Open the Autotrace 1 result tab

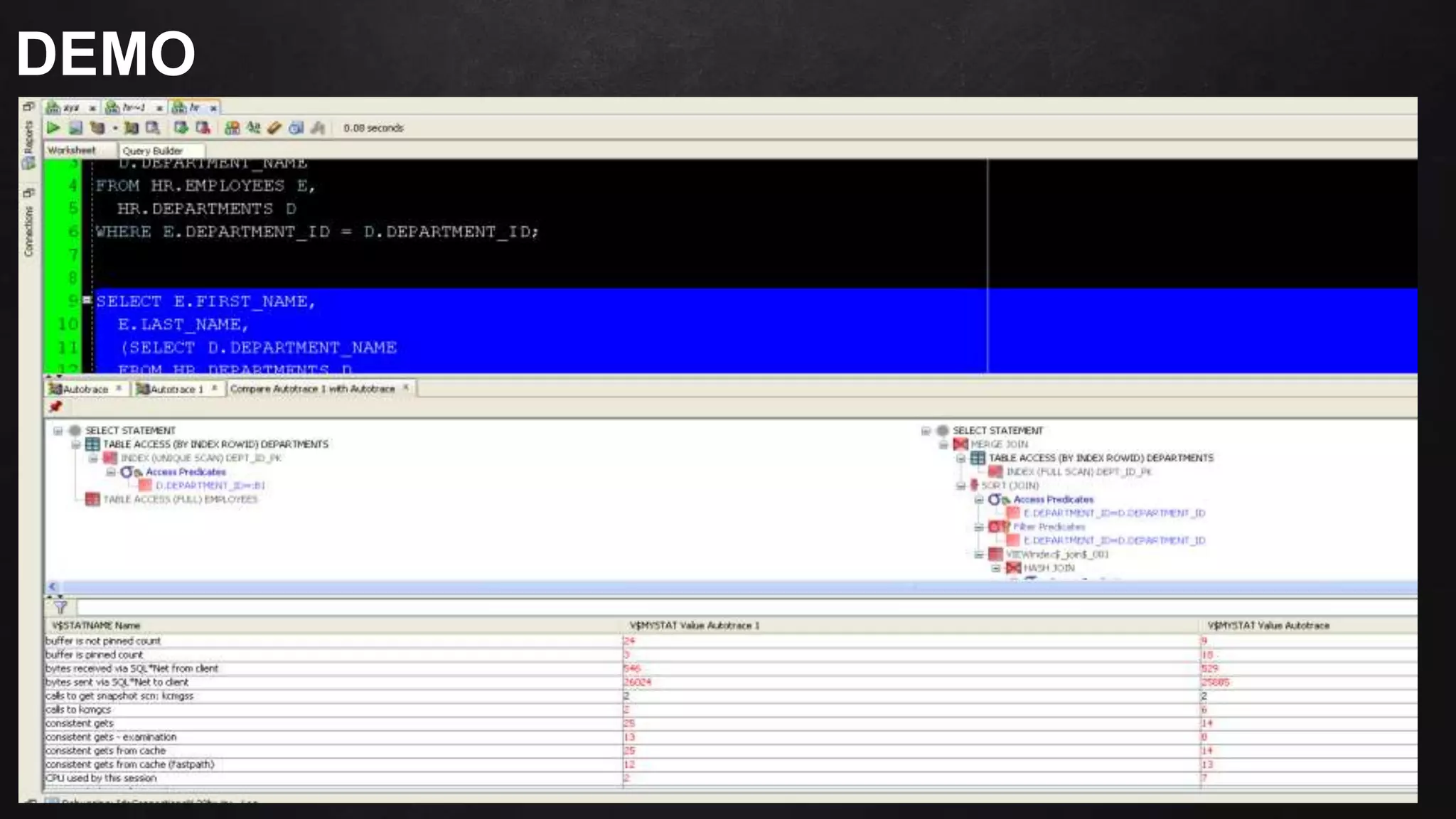coord(176,389)
